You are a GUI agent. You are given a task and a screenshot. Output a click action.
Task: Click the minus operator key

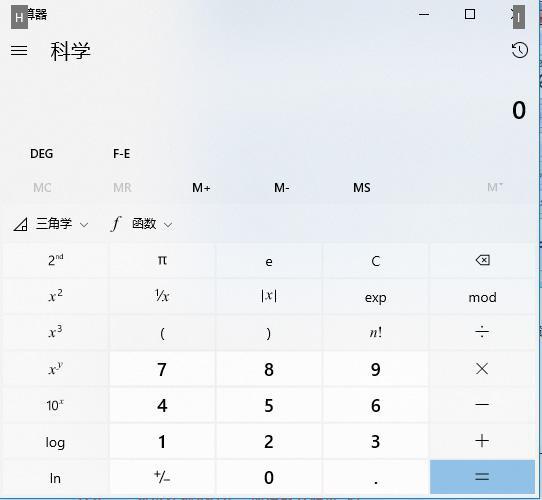pyautogui.click(x=482, y=405)
